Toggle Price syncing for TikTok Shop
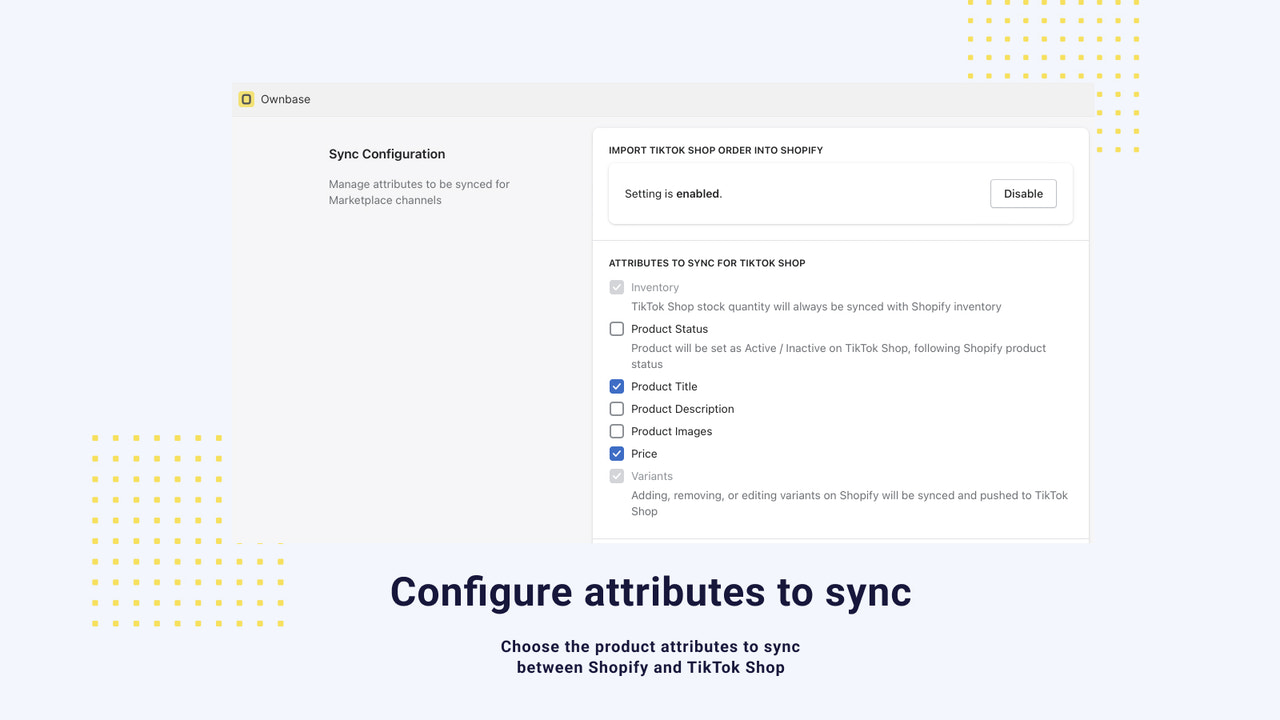Viewport: 1280px width, 720px height. (x=616, y=453)
